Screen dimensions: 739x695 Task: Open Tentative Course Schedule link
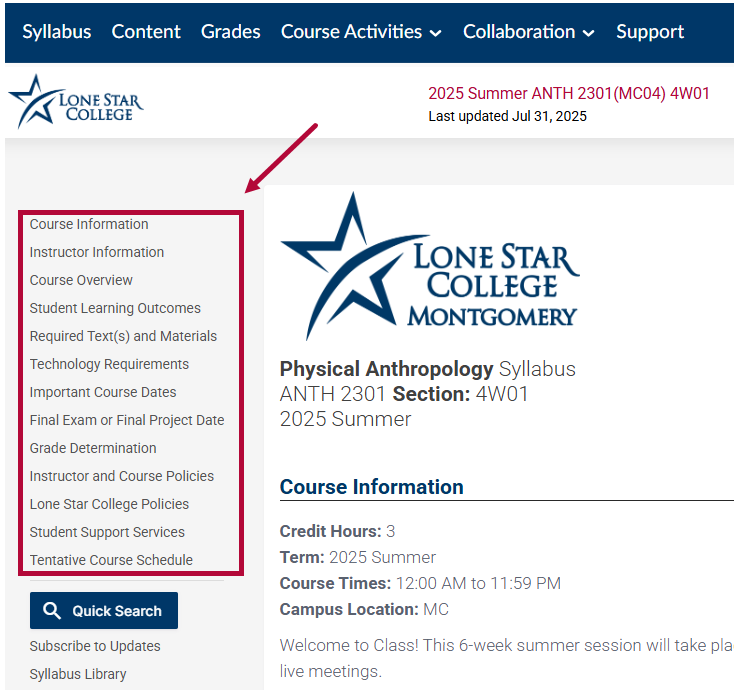coord(111,560)
